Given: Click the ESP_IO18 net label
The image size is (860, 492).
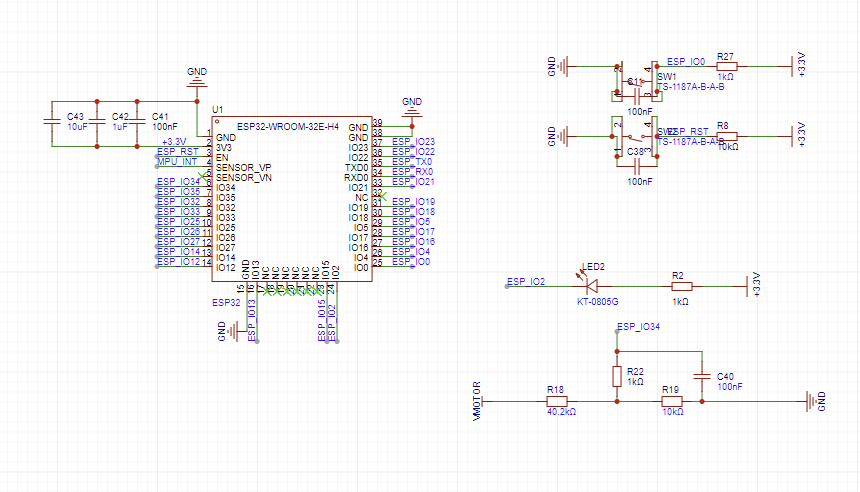Looking at the screenshot, I should [414, 212].
